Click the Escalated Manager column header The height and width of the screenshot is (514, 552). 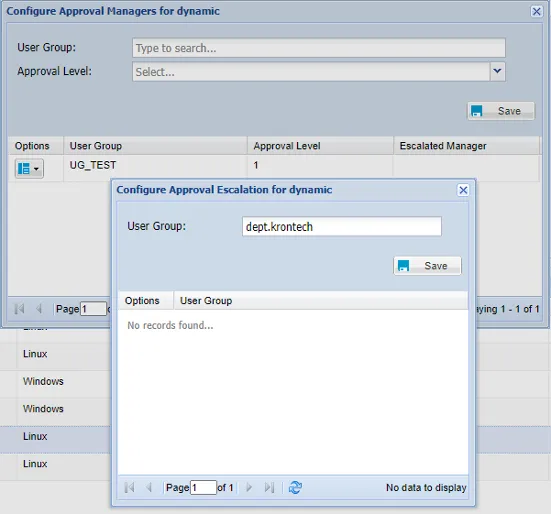point(466,146)
